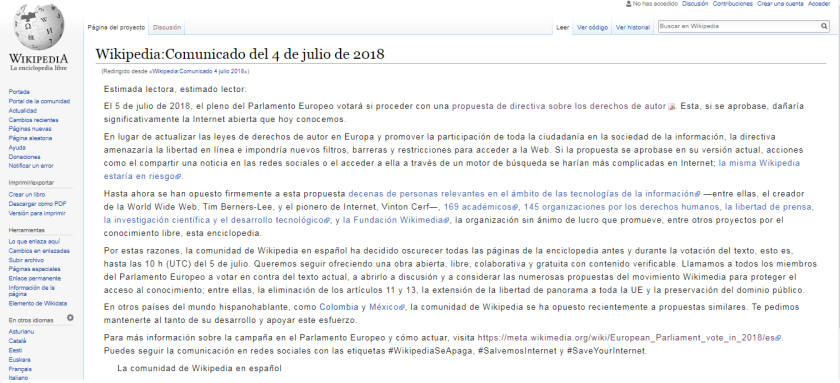The width and height of the screenshot is (840, 383).
Task: Open Colombia link
Action: (339, 307)
